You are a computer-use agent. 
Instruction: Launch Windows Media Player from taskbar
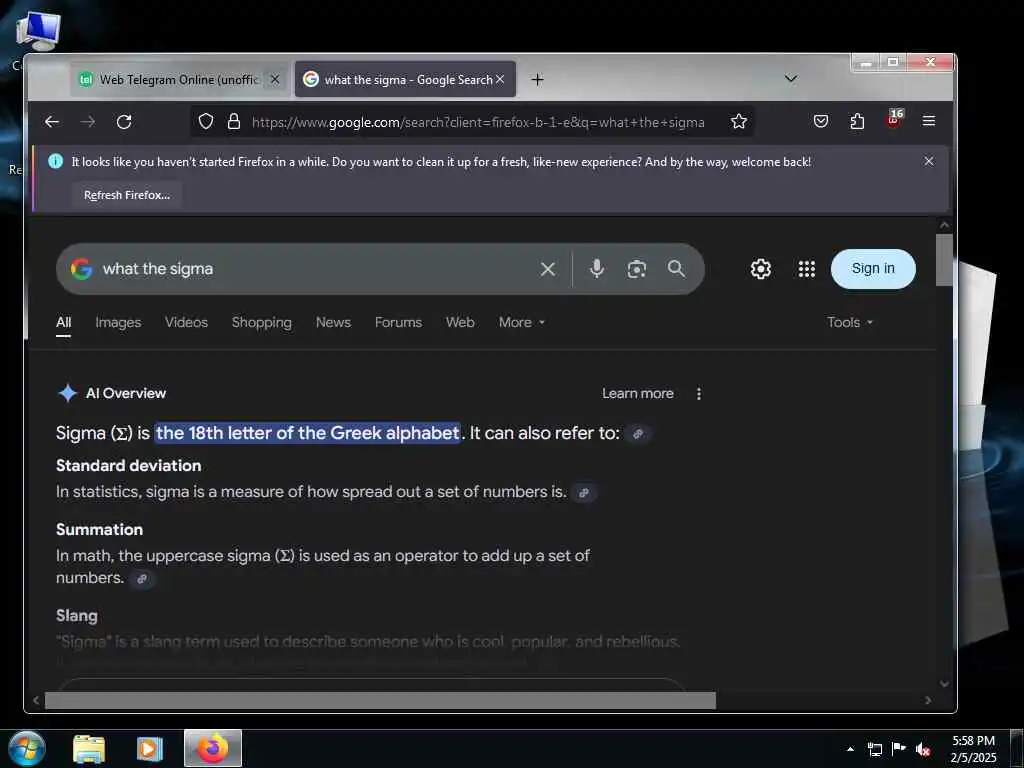pyautogui.click(x=150, y=749)
